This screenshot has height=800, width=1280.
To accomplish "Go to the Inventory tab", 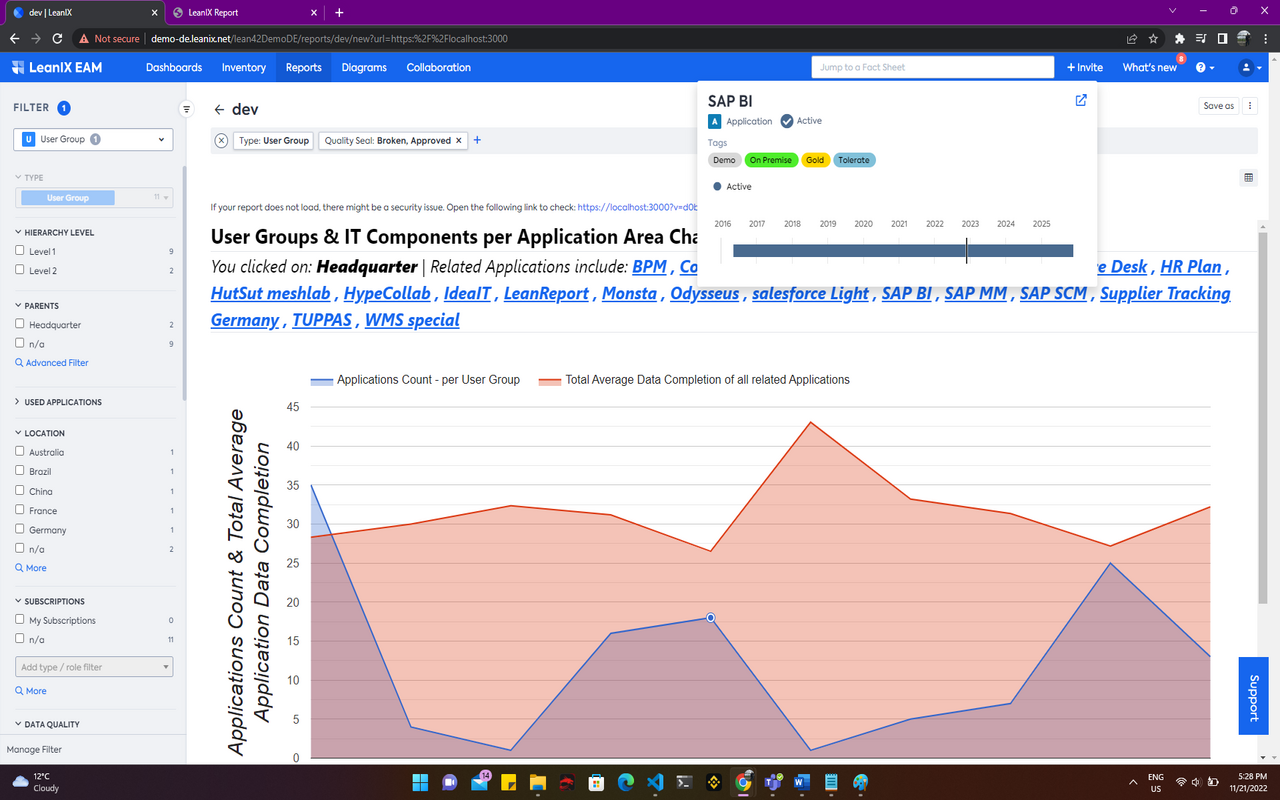I will pyautogui.click(x=244, y=67).
